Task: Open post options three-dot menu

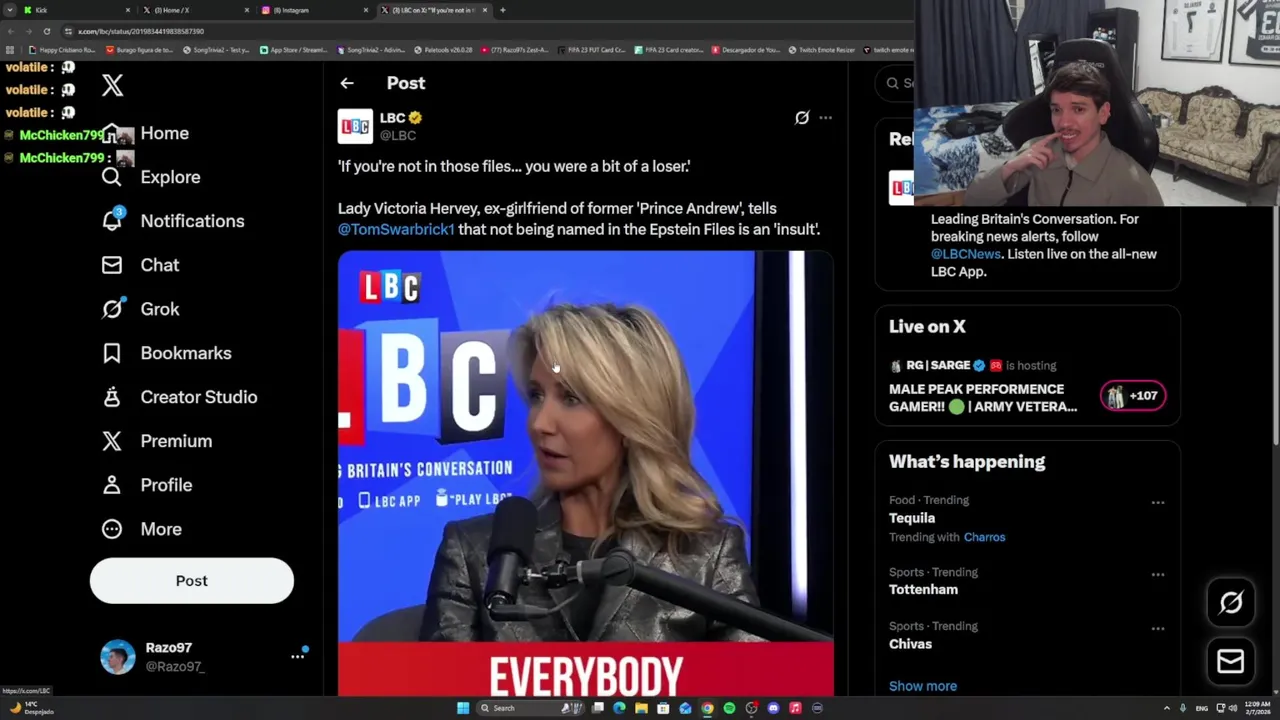Action: [825, 118]
